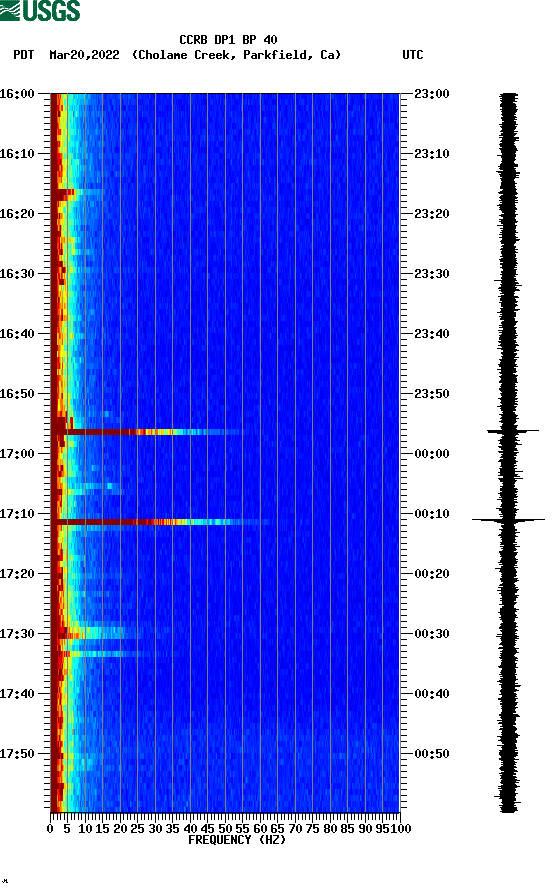Click the '00:30' UTC time label
Image resolution: width=552 pixels, height=892 pixels.
432,634
